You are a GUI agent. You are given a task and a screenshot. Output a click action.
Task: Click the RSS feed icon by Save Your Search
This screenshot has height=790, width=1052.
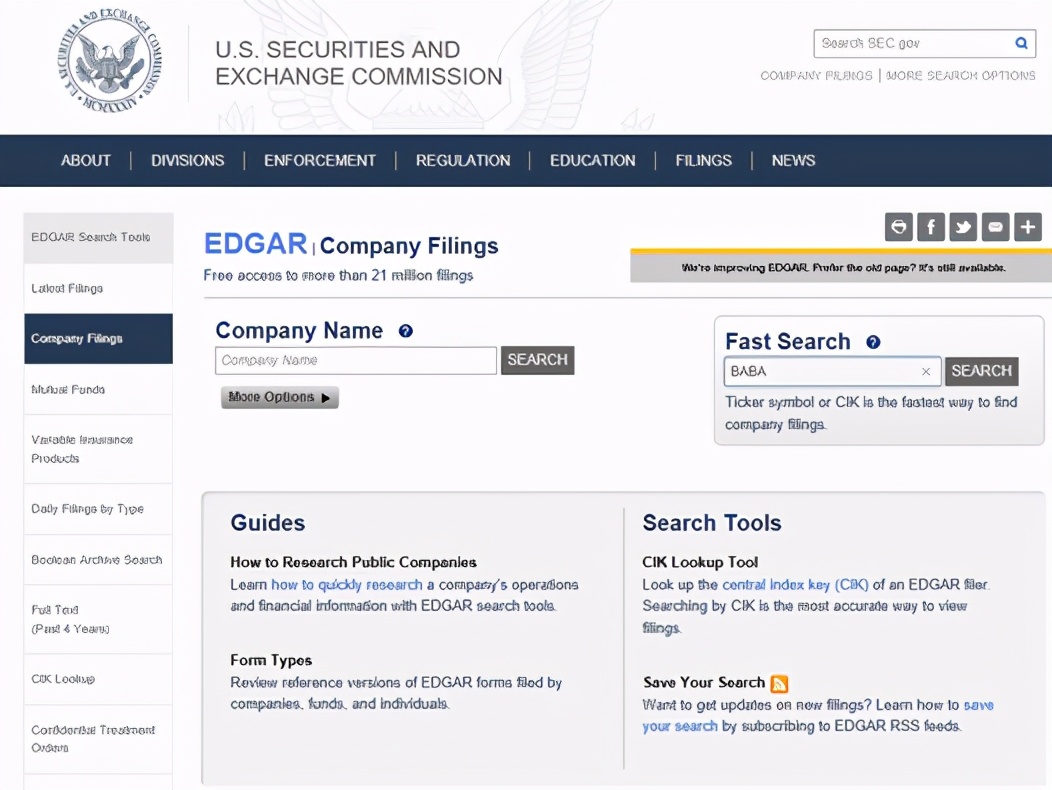click(779, 683)
